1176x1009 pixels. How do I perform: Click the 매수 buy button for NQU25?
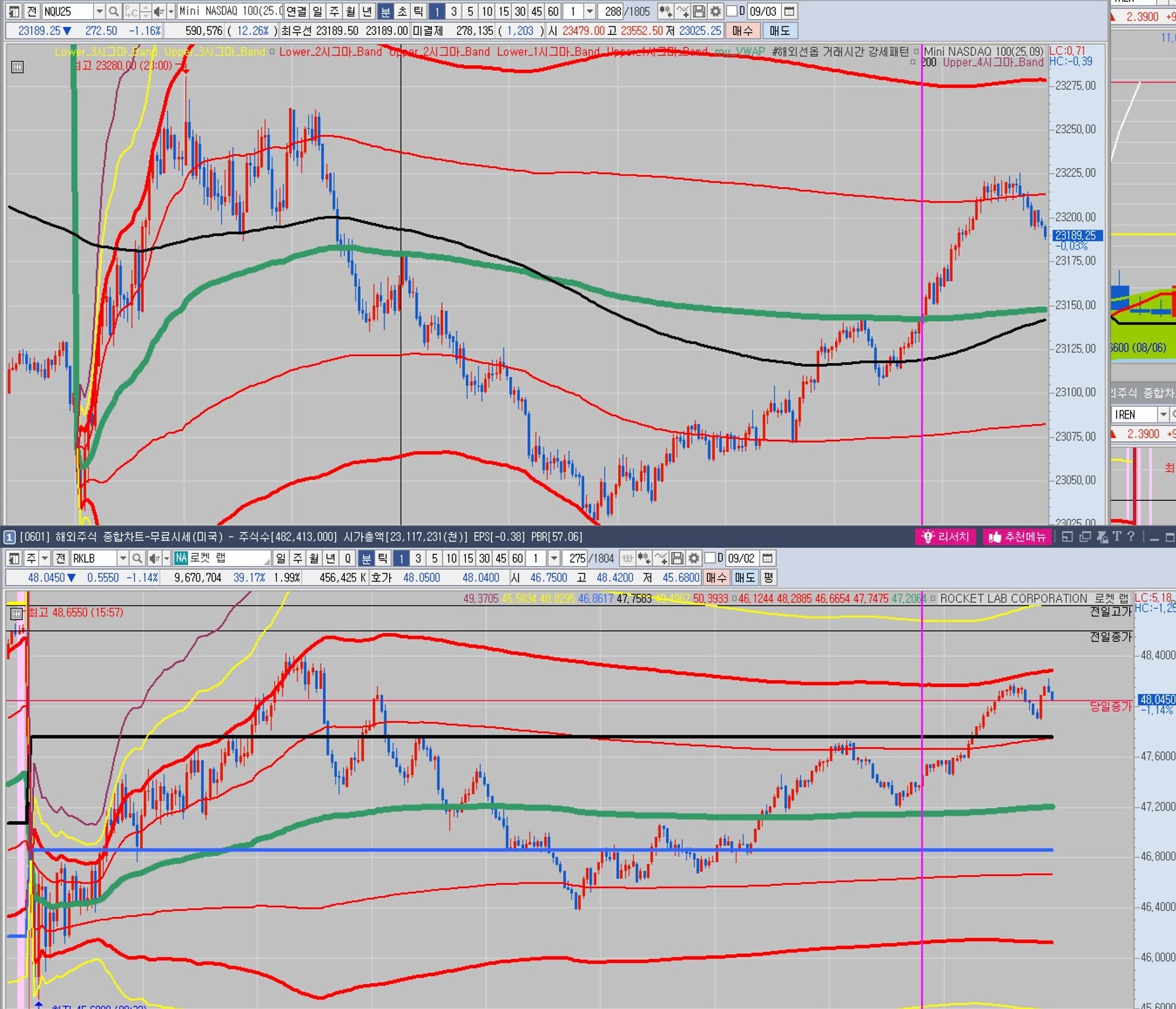742,31
